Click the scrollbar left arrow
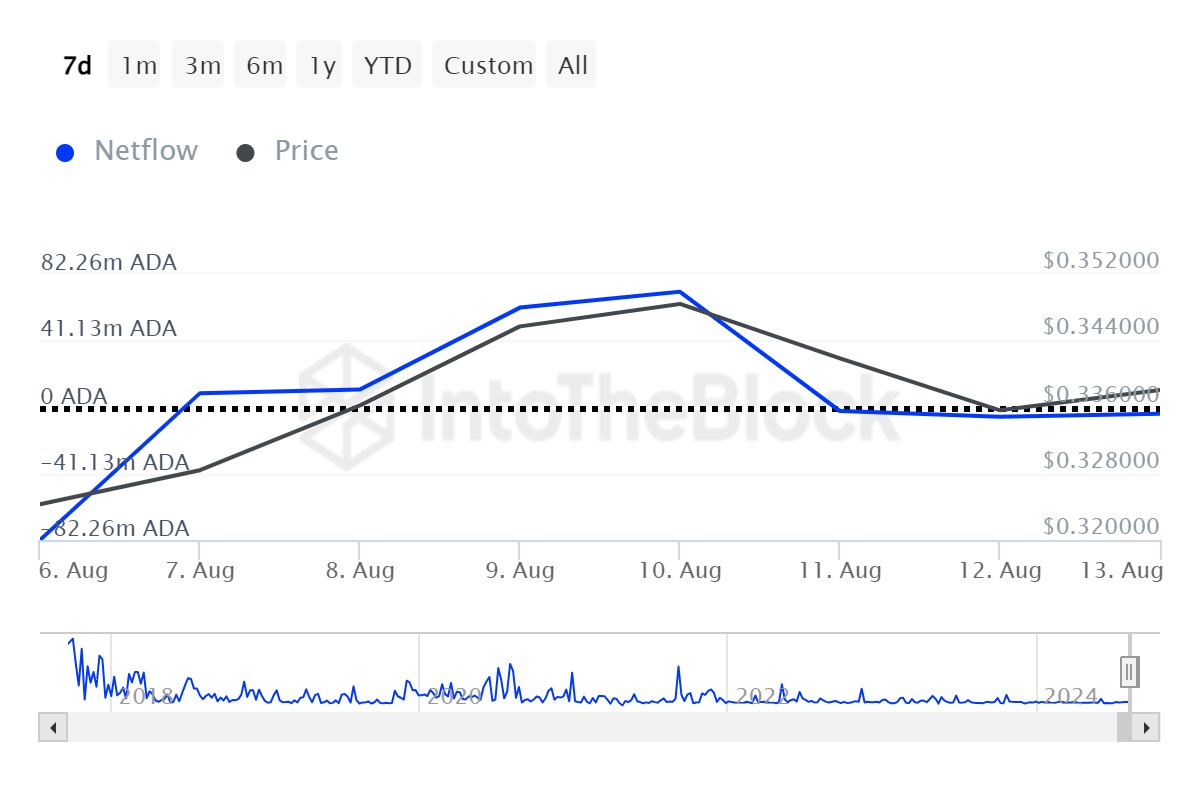The height and width of the screenshot is (800, 1200). (53, 727)
